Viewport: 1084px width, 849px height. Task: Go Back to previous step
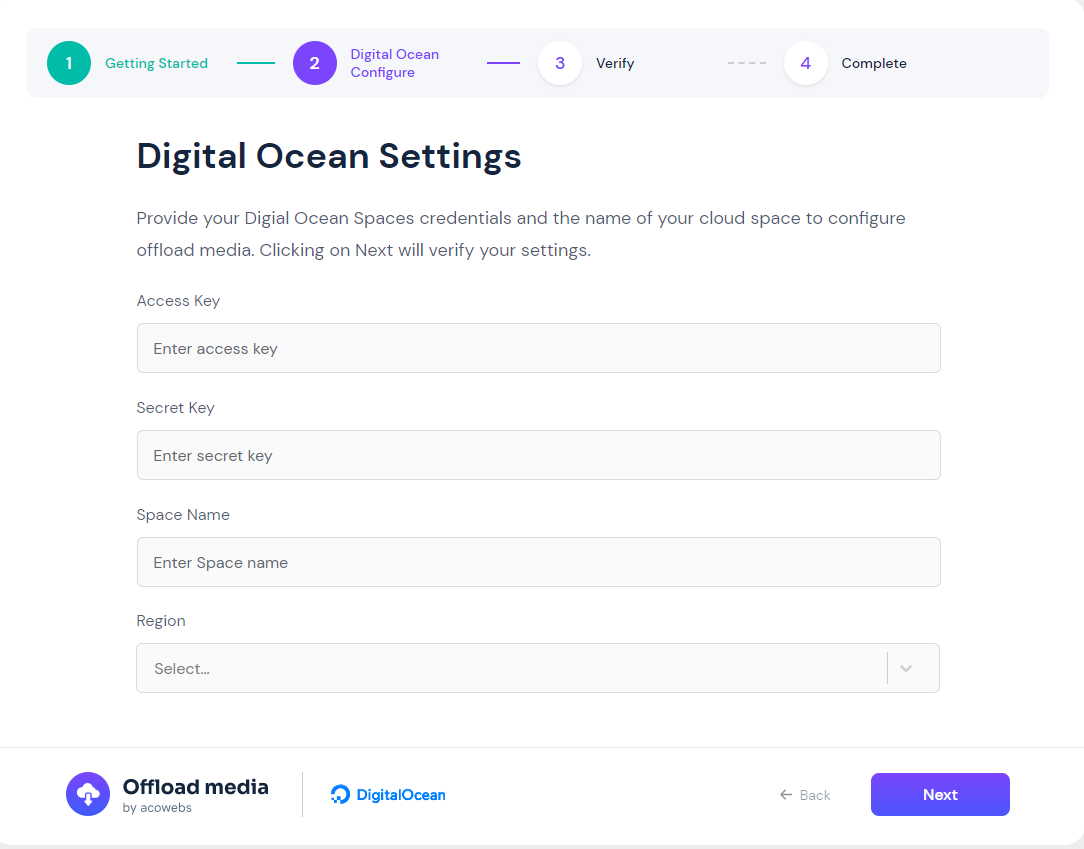pos(805,795)
